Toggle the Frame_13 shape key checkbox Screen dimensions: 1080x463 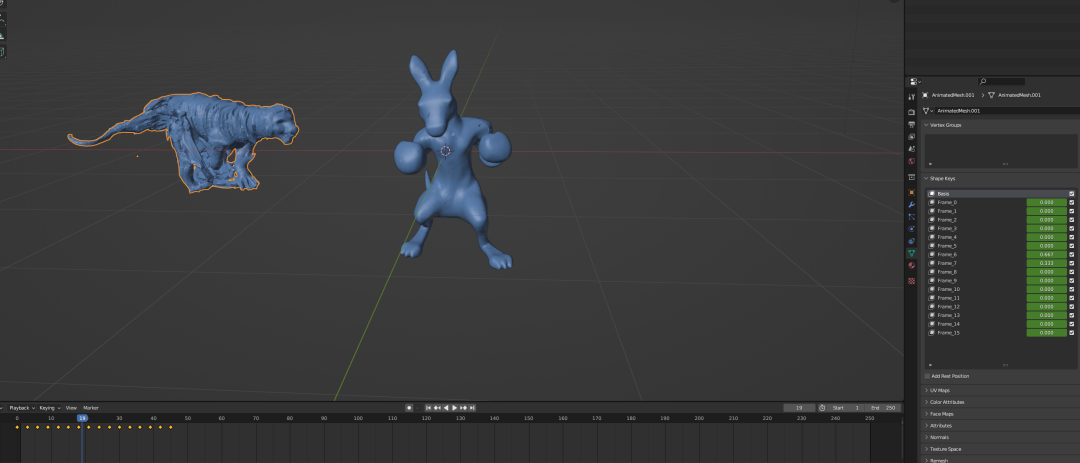pyautogui.click(x=1072, y=315)
